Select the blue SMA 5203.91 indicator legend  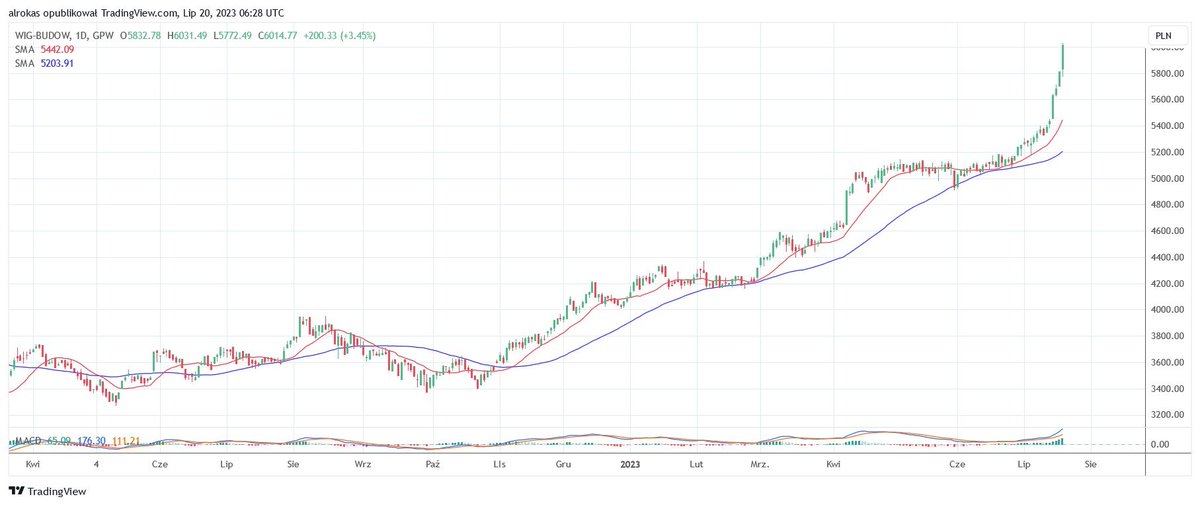pyautogui.click(x=44, y=63)
